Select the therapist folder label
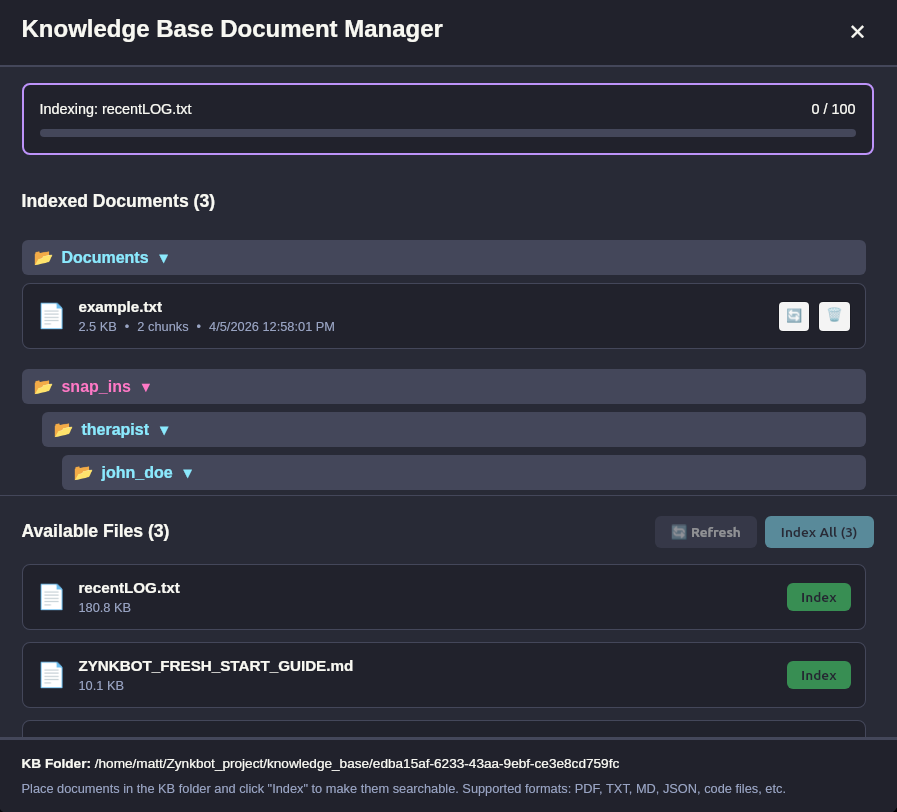897x812 pixels. (x=115, y=430)
